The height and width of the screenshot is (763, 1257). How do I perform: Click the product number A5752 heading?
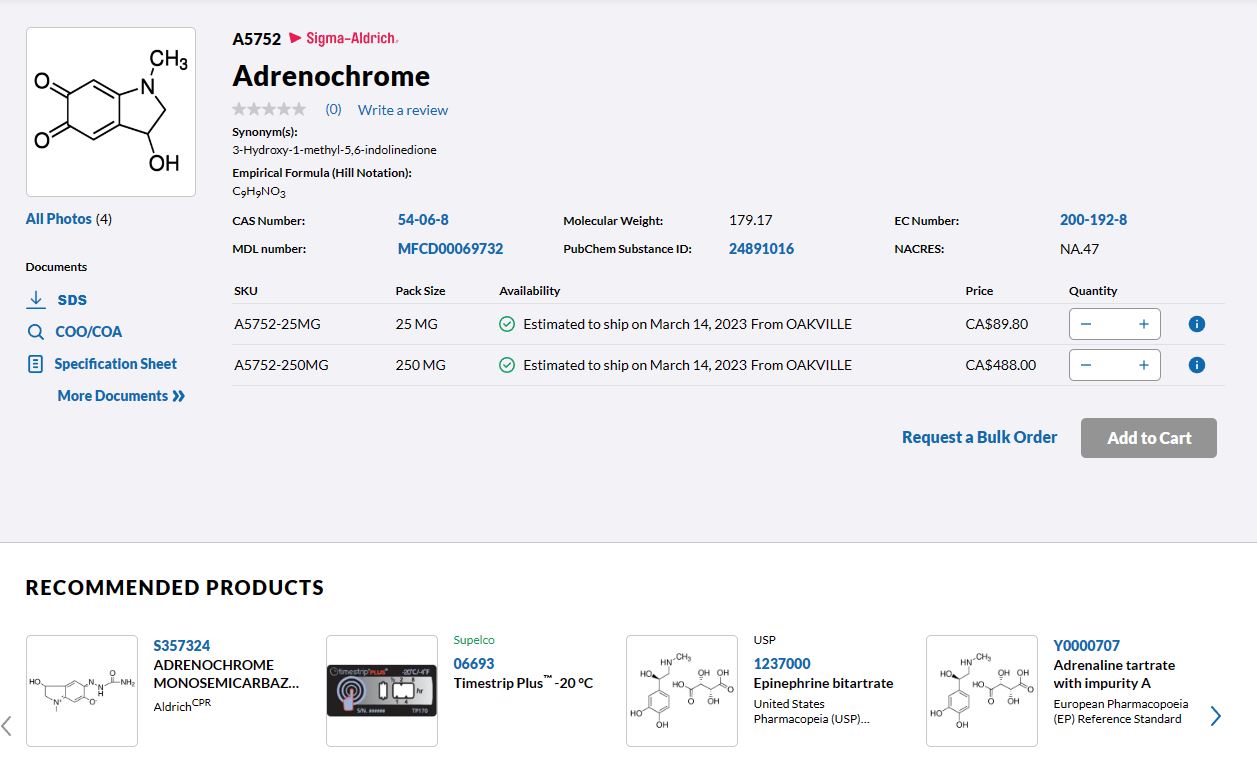pos(257,39)
